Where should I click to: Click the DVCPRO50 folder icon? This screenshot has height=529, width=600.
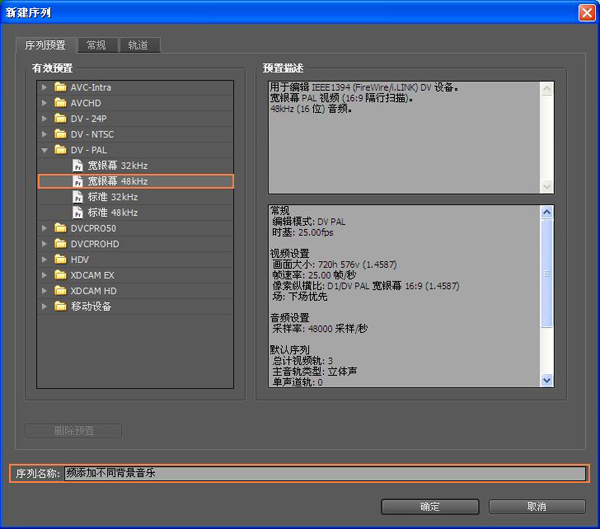tap(60, 228)
